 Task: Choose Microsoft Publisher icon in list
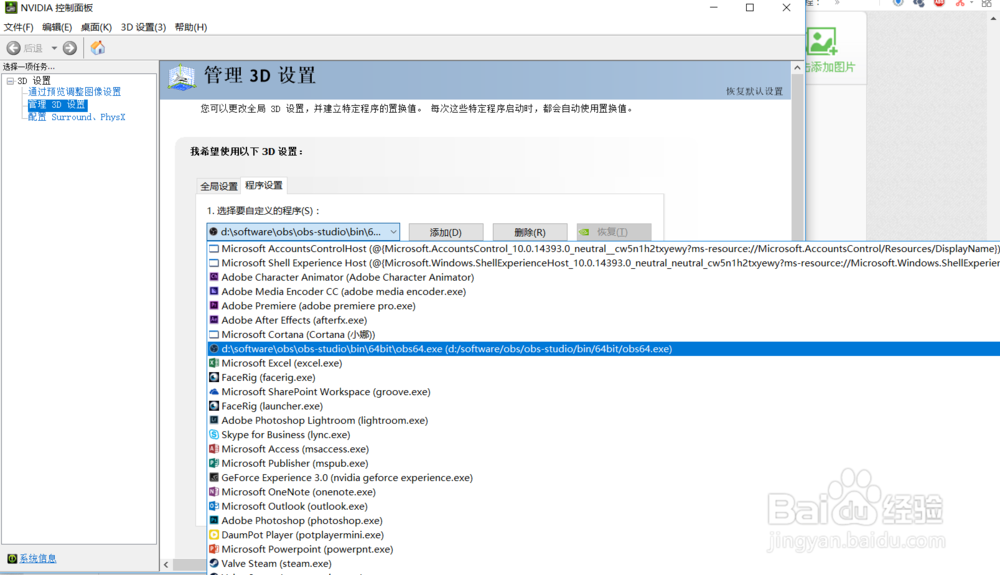214,463
